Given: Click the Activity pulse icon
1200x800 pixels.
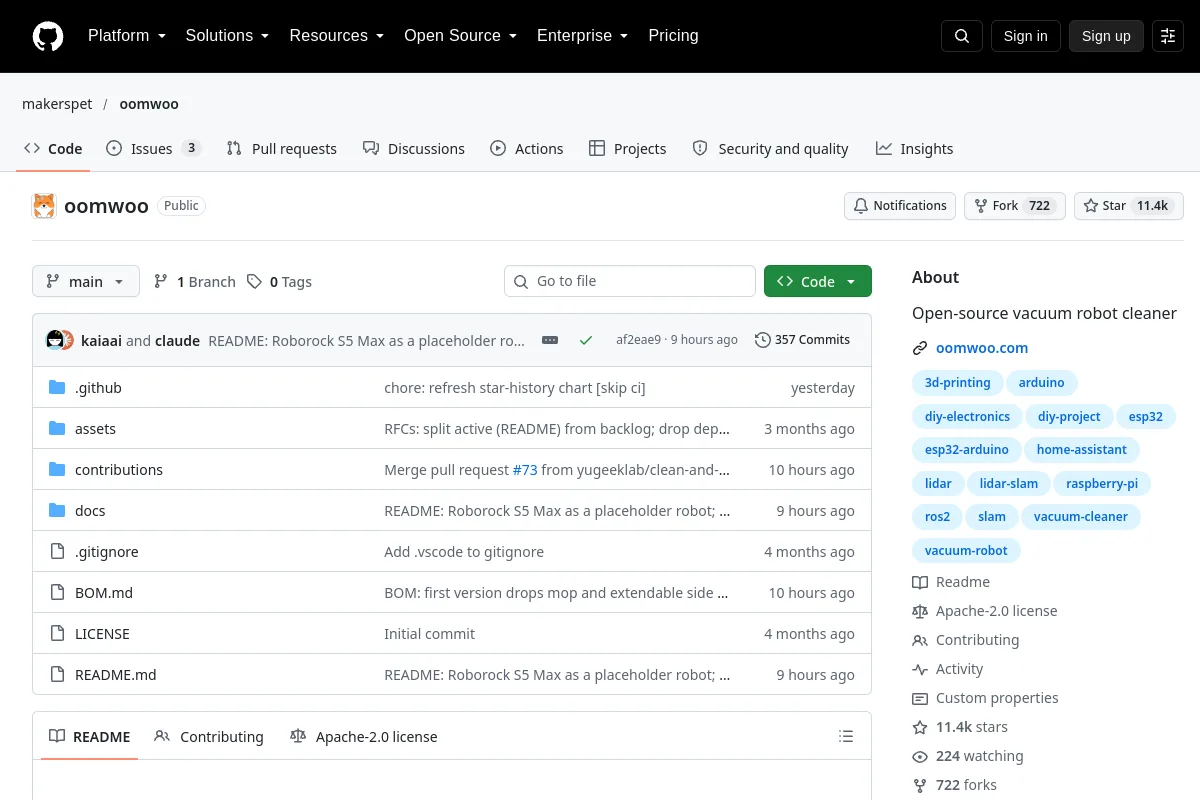Looking at the screenshot, I should (920, 669).
